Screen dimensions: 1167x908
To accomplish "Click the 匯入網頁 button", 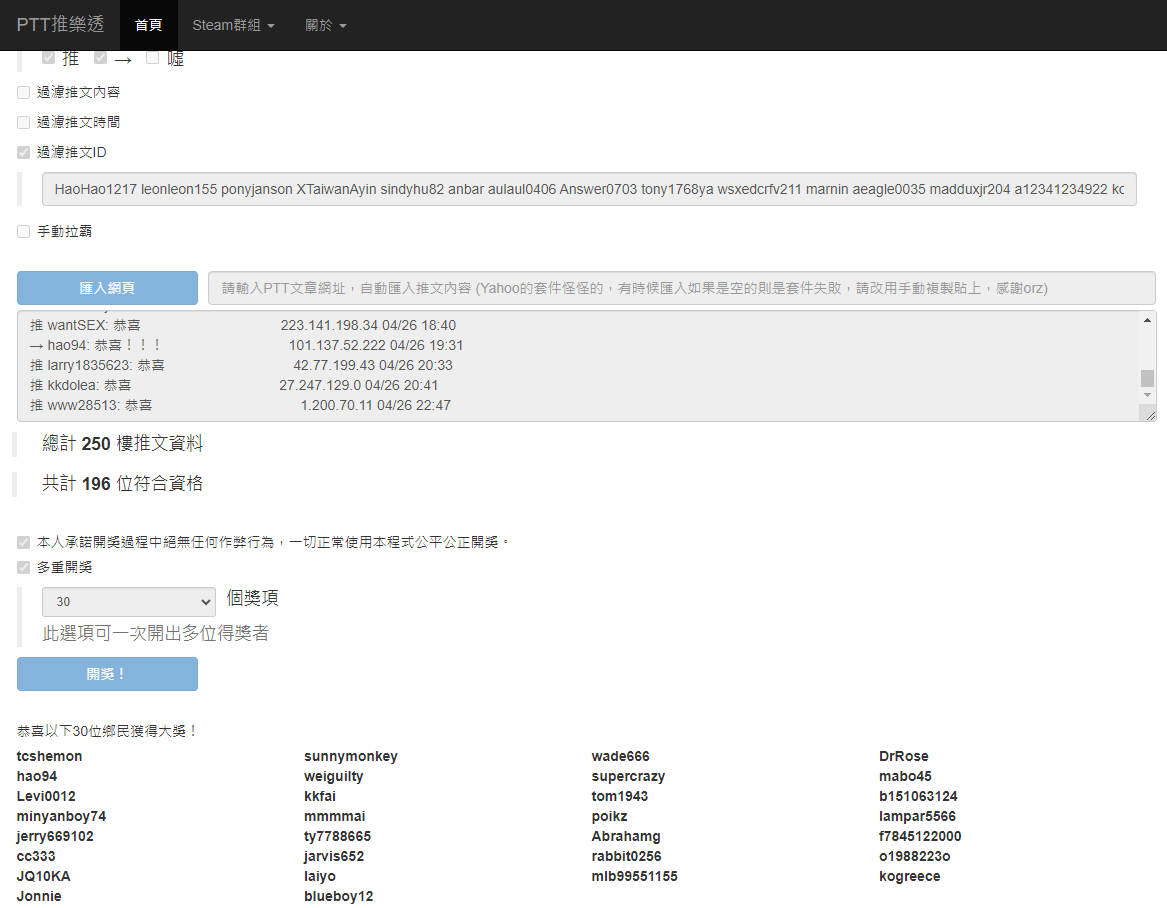I will pos(107,288).
